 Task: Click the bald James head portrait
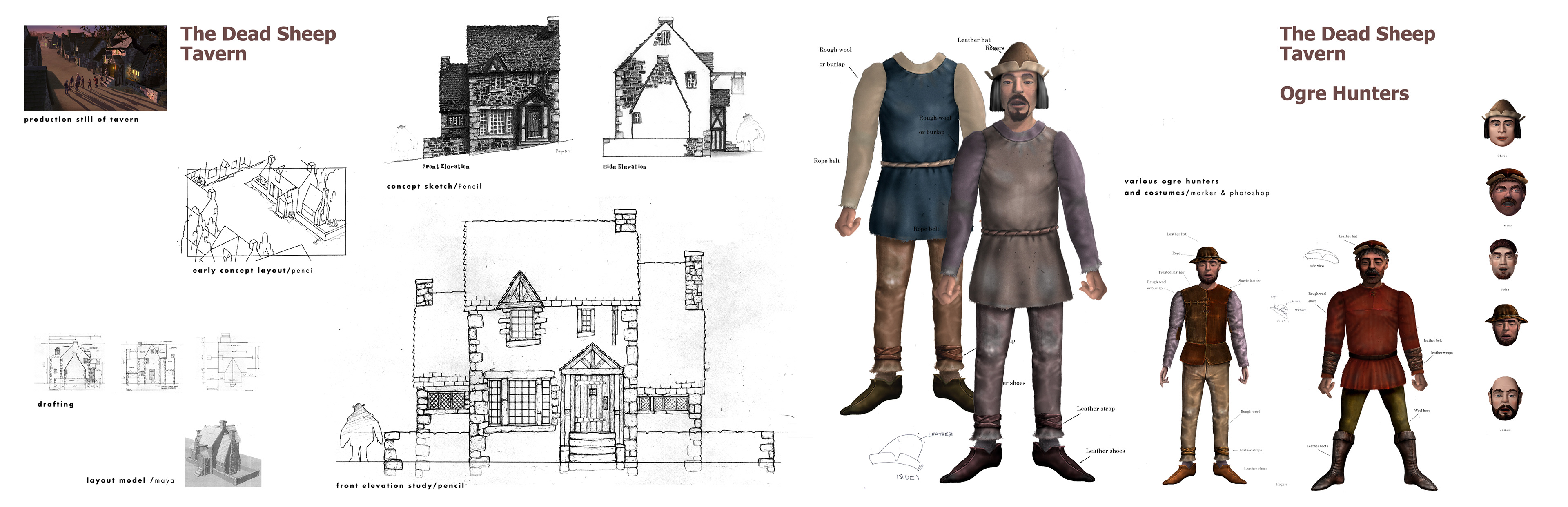1505,399
